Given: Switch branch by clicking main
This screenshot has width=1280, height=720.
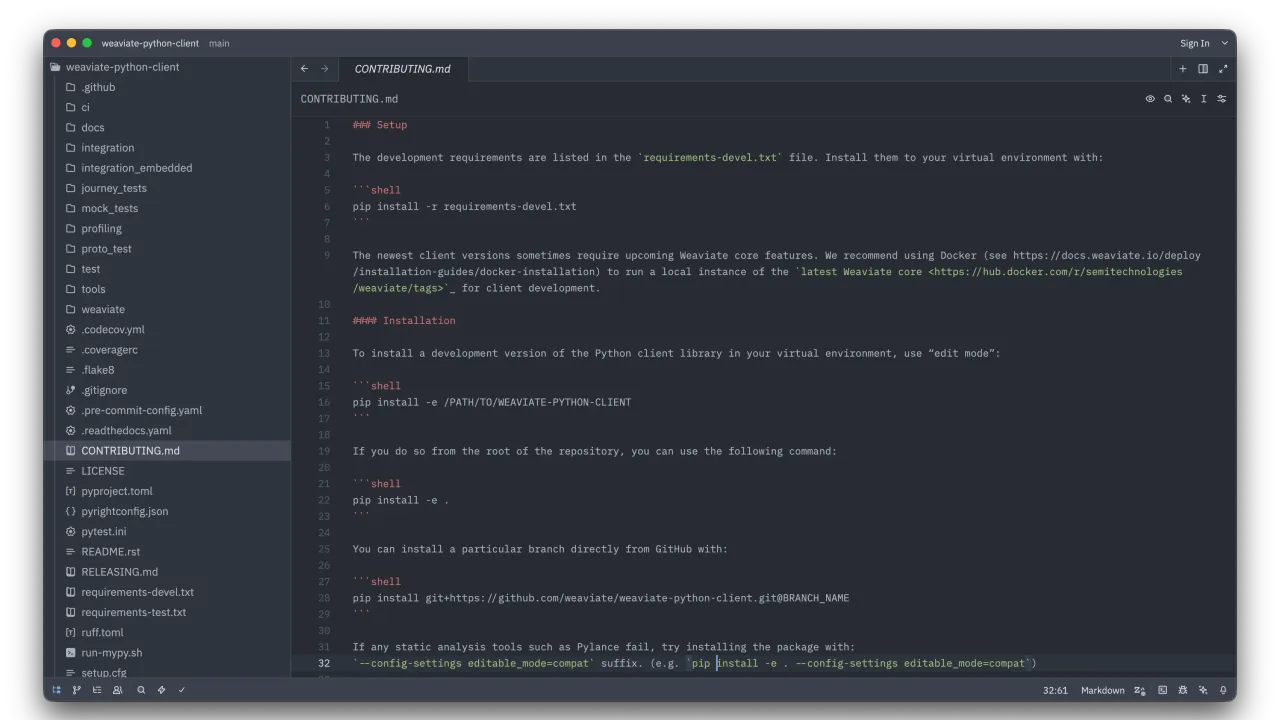Looking at the screenshot, I should coord(219,44).
